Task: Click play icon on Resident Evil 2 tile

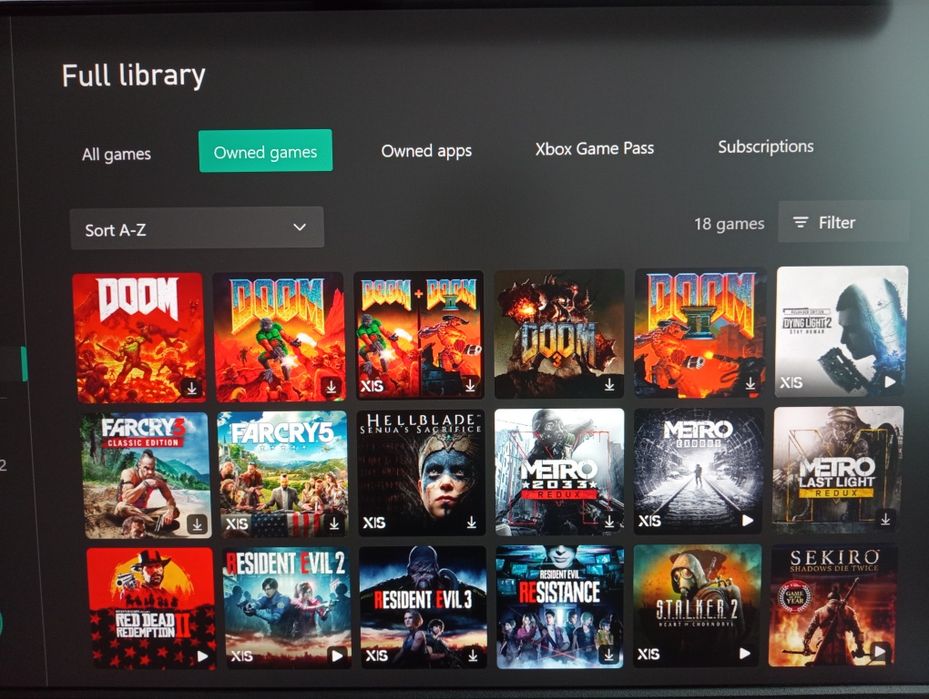Action: (x=337, y=656)
